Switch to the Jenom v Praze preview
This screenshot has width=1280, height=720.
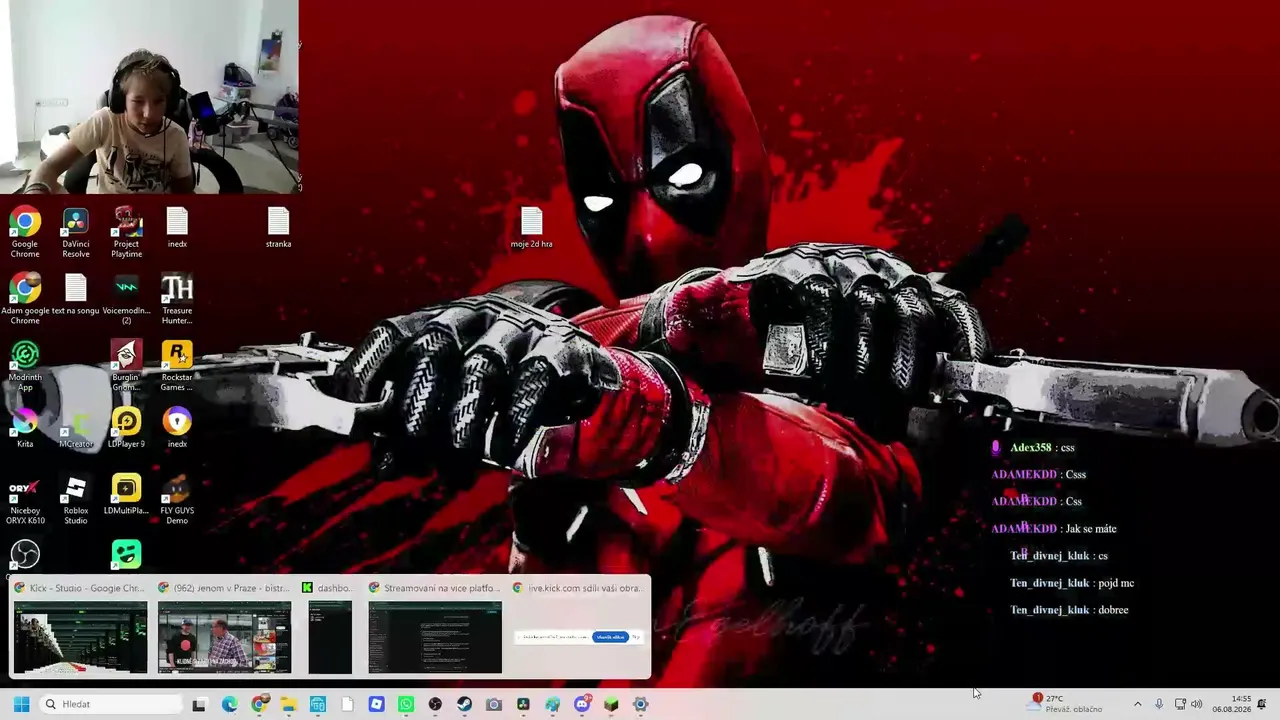tap(224, 627)
